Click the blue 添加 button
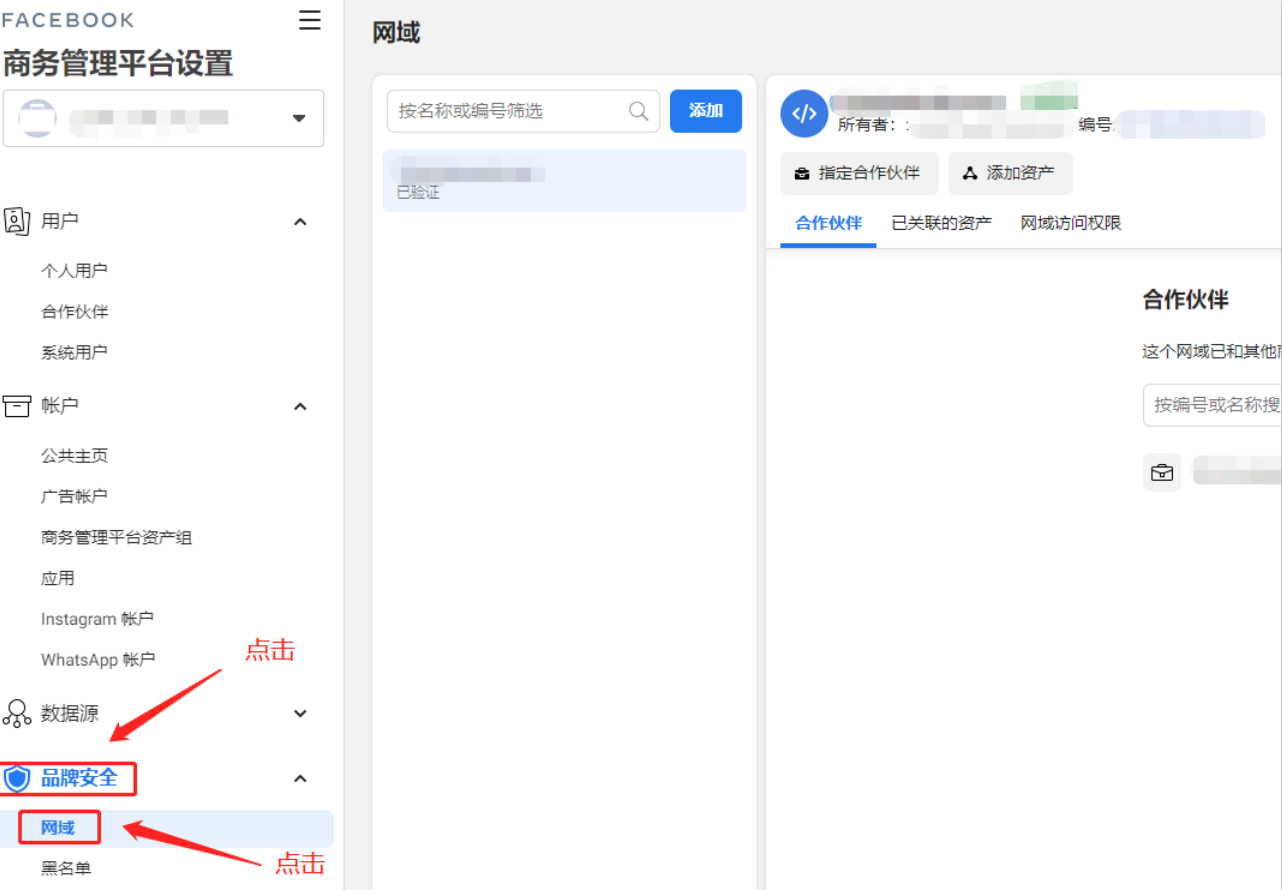Viewport: 1282px width, 890px height. [x=706, y=111]
